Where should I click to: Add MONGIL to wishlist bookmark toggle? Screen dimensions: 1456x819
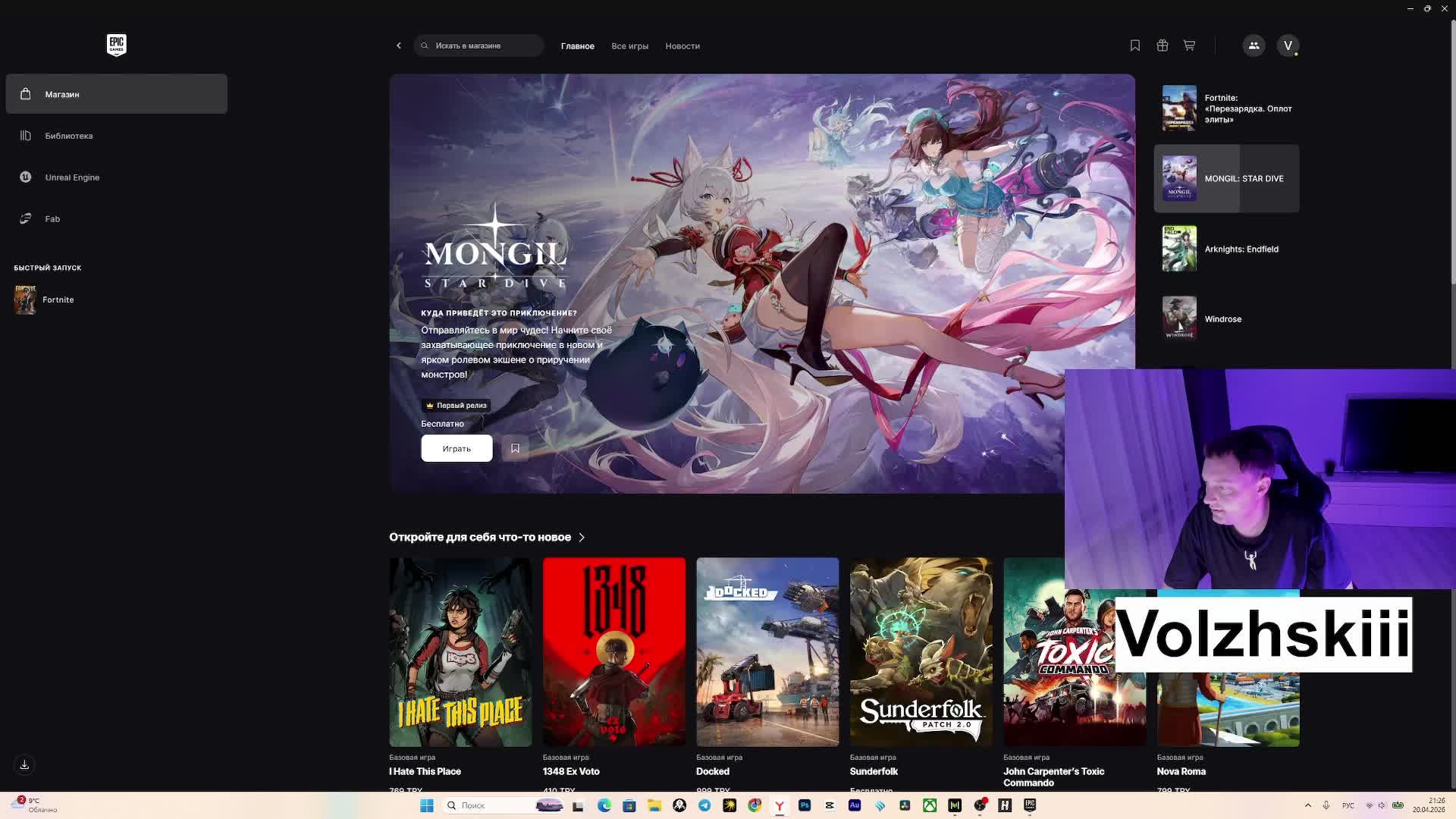[515, 448]
